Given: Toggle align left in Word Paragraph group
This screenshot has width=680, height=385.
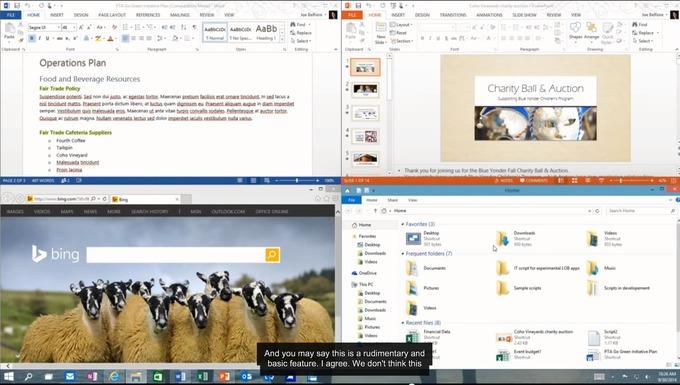Looking at the screenshot, I should [125, 39].
